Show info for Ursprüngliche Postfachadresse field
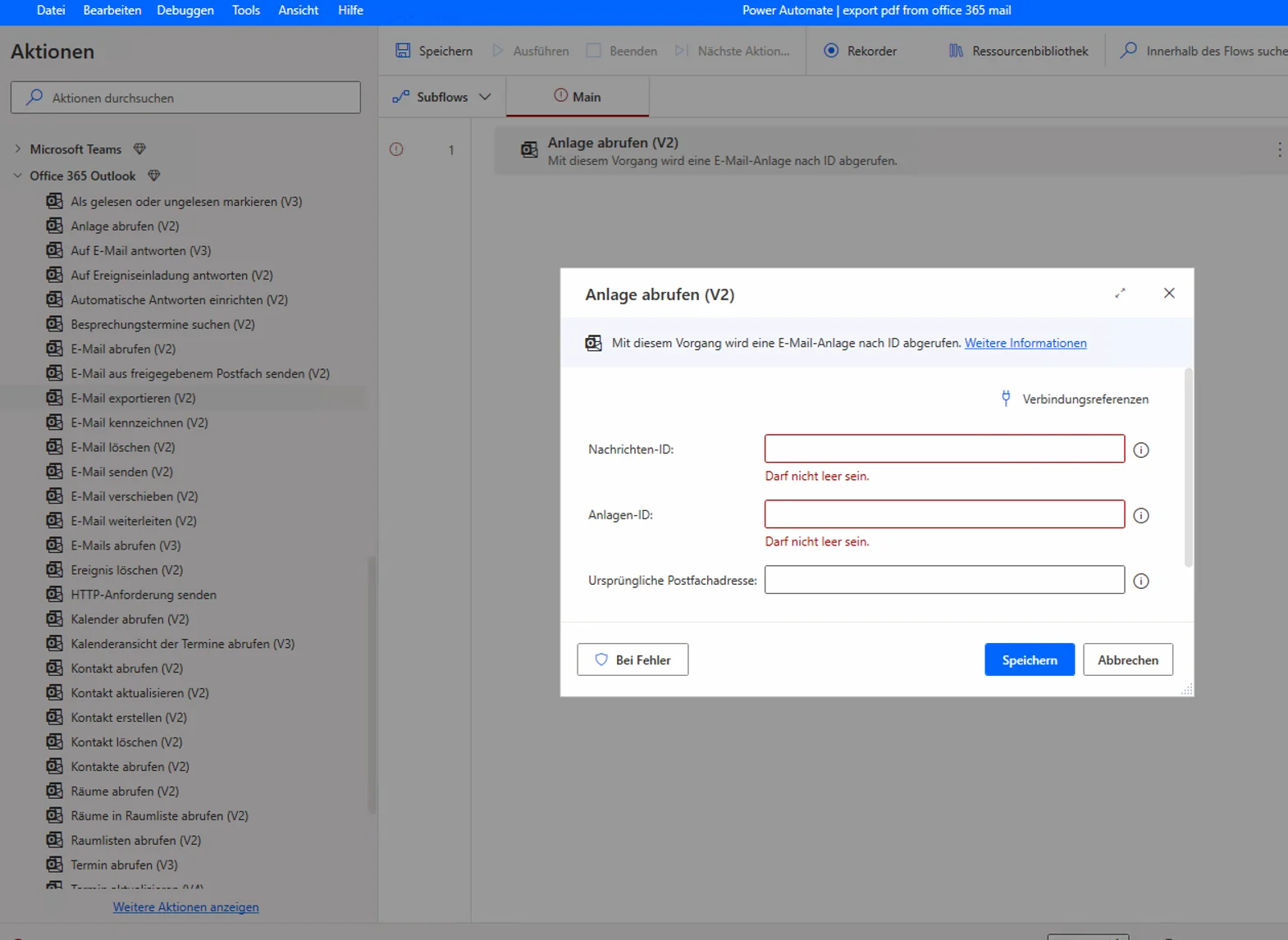The width and height of the screenshot is (1288, 940). coord(1141,581)
